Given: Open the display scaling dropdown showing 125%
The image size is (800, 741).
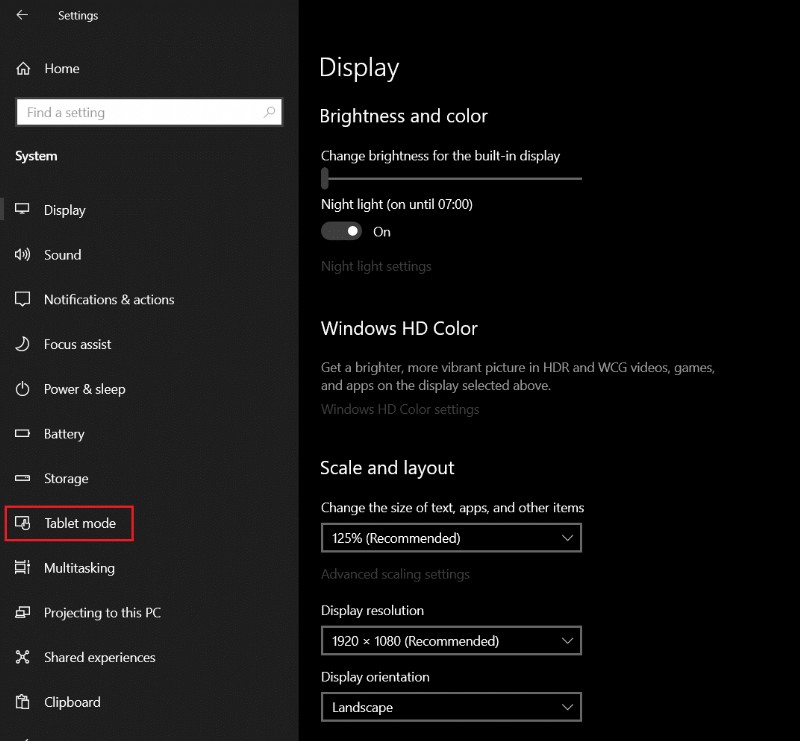Looking at the screenshot, I should coord(451,537).
